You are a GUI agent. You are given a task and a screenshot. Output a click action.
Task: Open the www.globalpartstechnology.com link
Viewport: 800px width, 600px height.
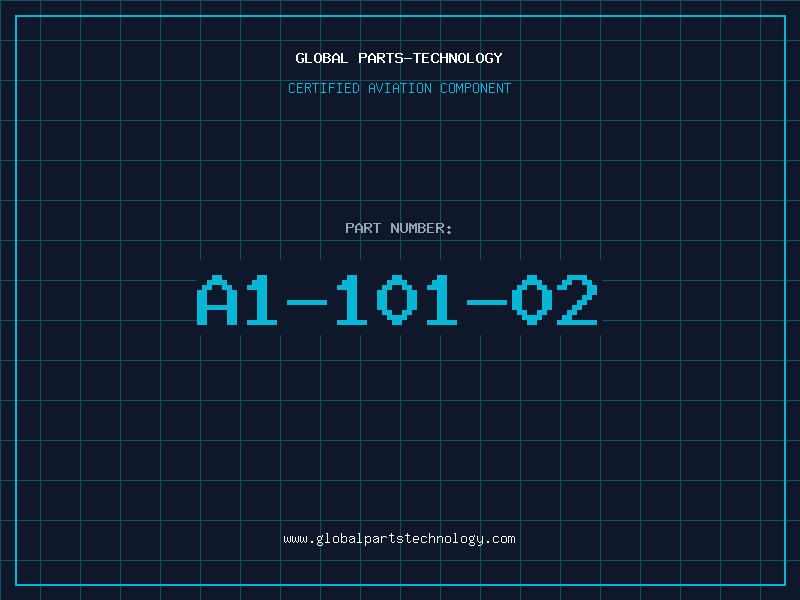(399, 539)
